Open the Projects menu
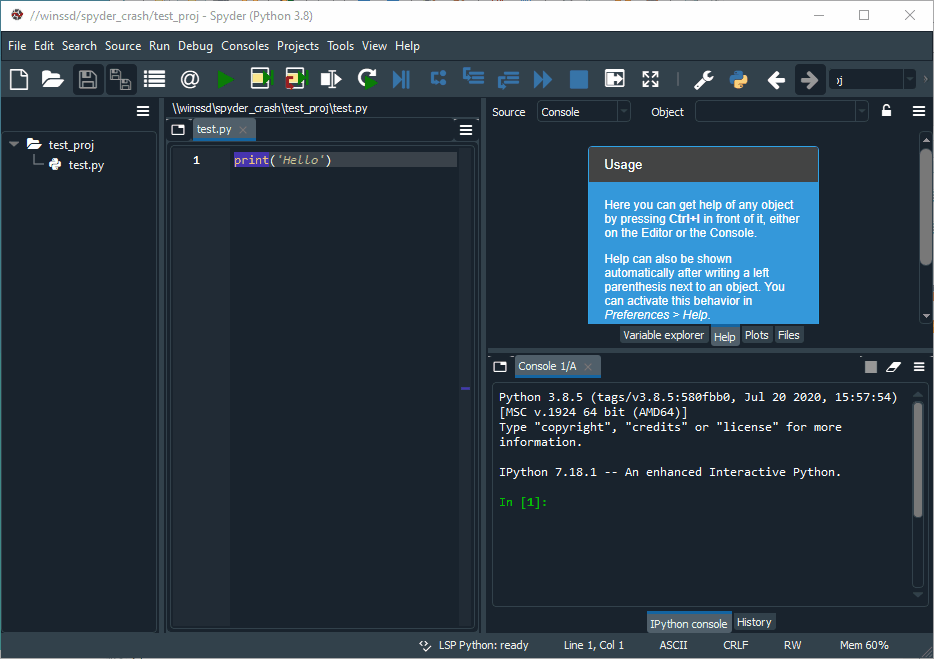This screenshot has height=659, width=934. pyautogui.click(x=298, y=46)
